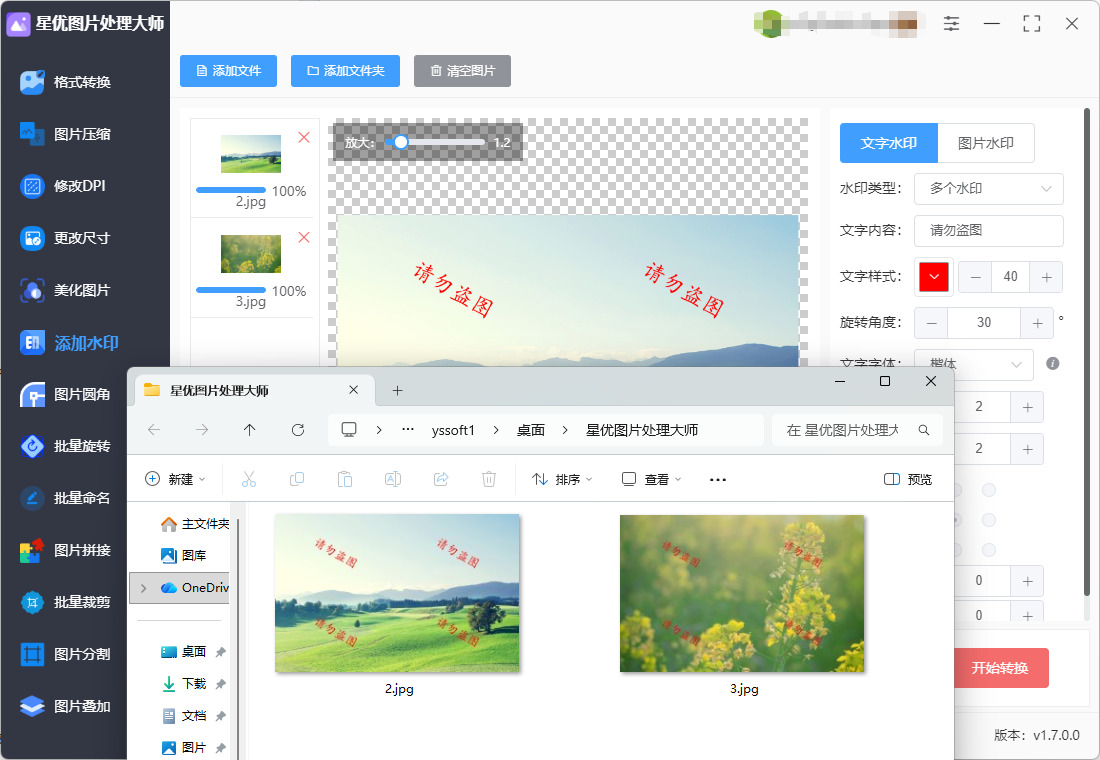Open the 查看 view dropdown
This screenshot has width=1100, height=760.
point(652,479)
